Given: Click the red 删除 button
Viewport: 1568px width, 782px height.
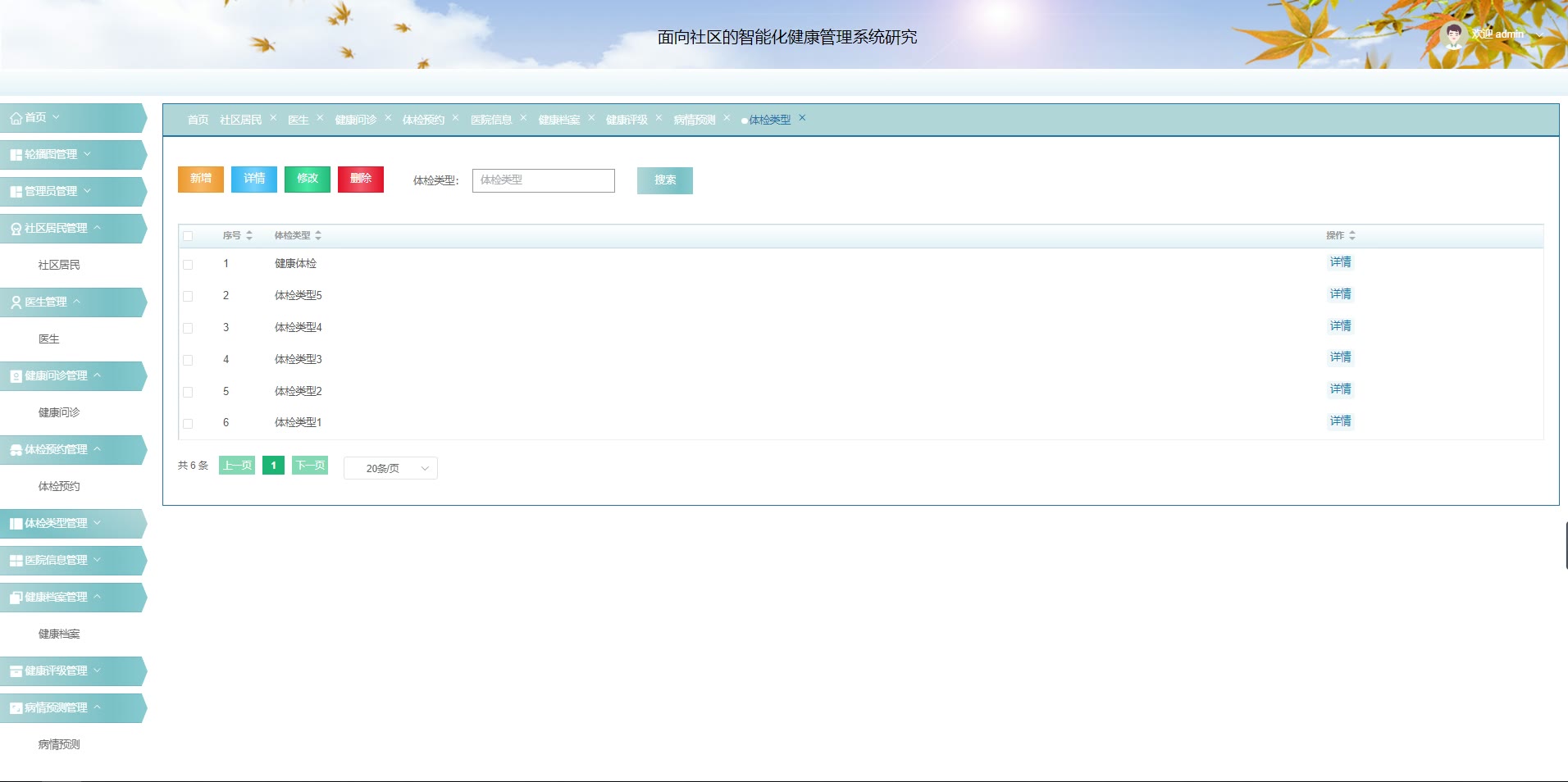Looking at the screenshot, I should pyautogui.click(x=361, y=180).
